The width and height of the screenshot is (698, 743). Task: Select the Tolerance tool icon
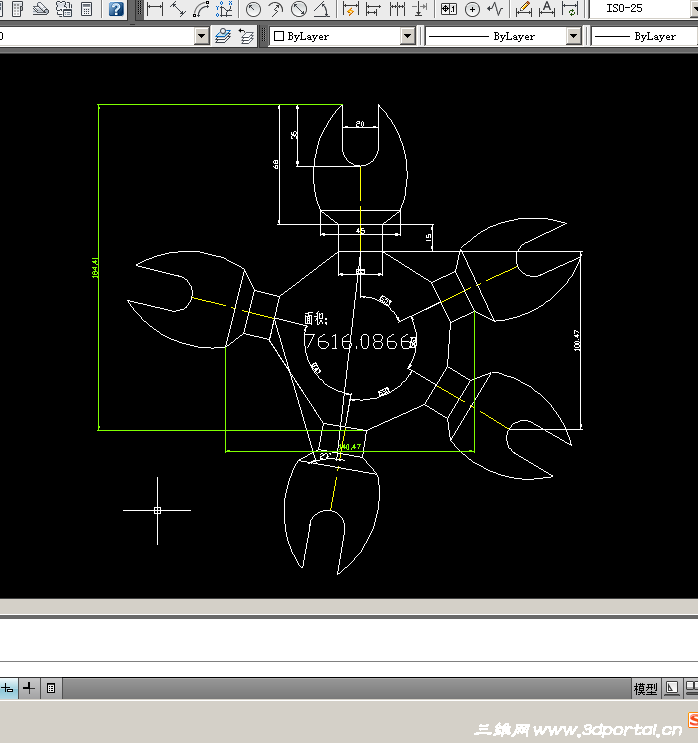[x=448, y=9]
